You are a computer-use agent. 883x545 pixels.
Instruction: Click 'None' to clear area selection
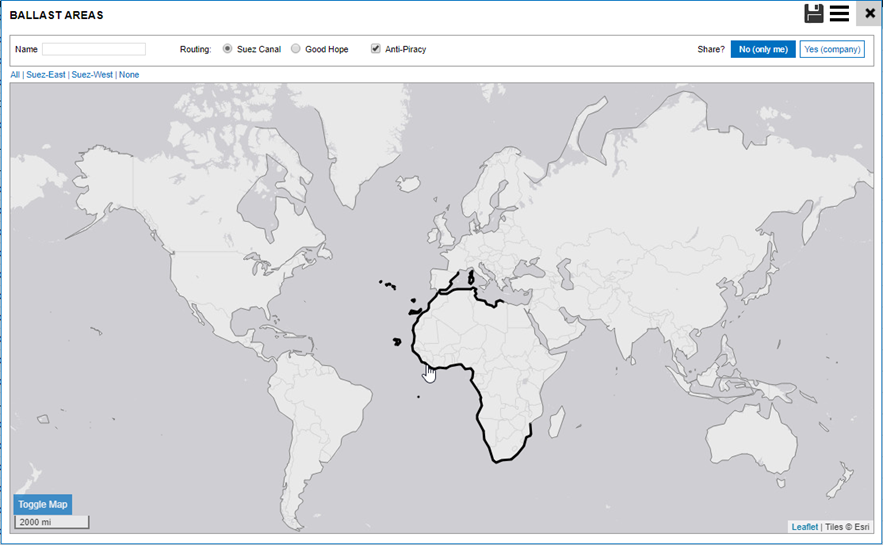click(129, 75)
